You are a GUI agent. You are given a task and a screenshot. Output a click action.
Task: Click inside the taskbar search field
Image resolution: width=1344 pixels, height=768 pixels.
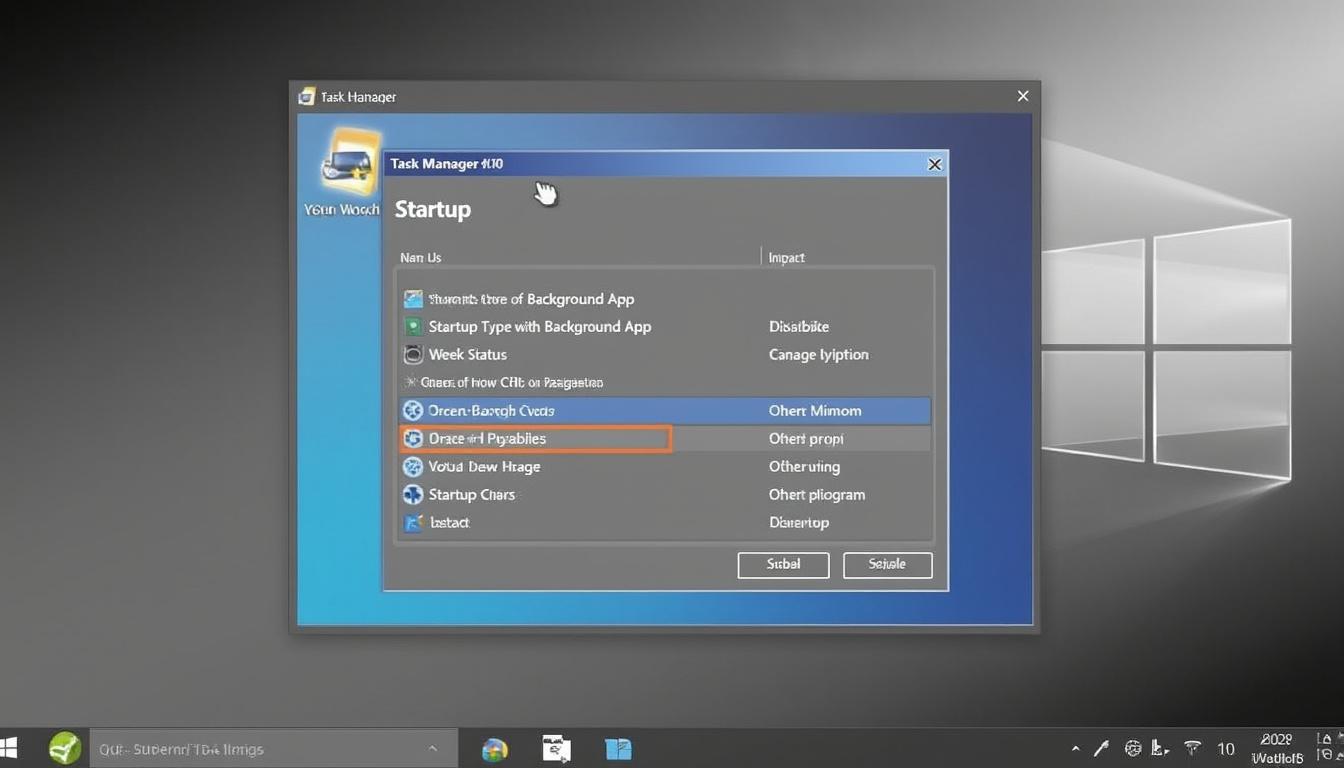tap(250, 747)
